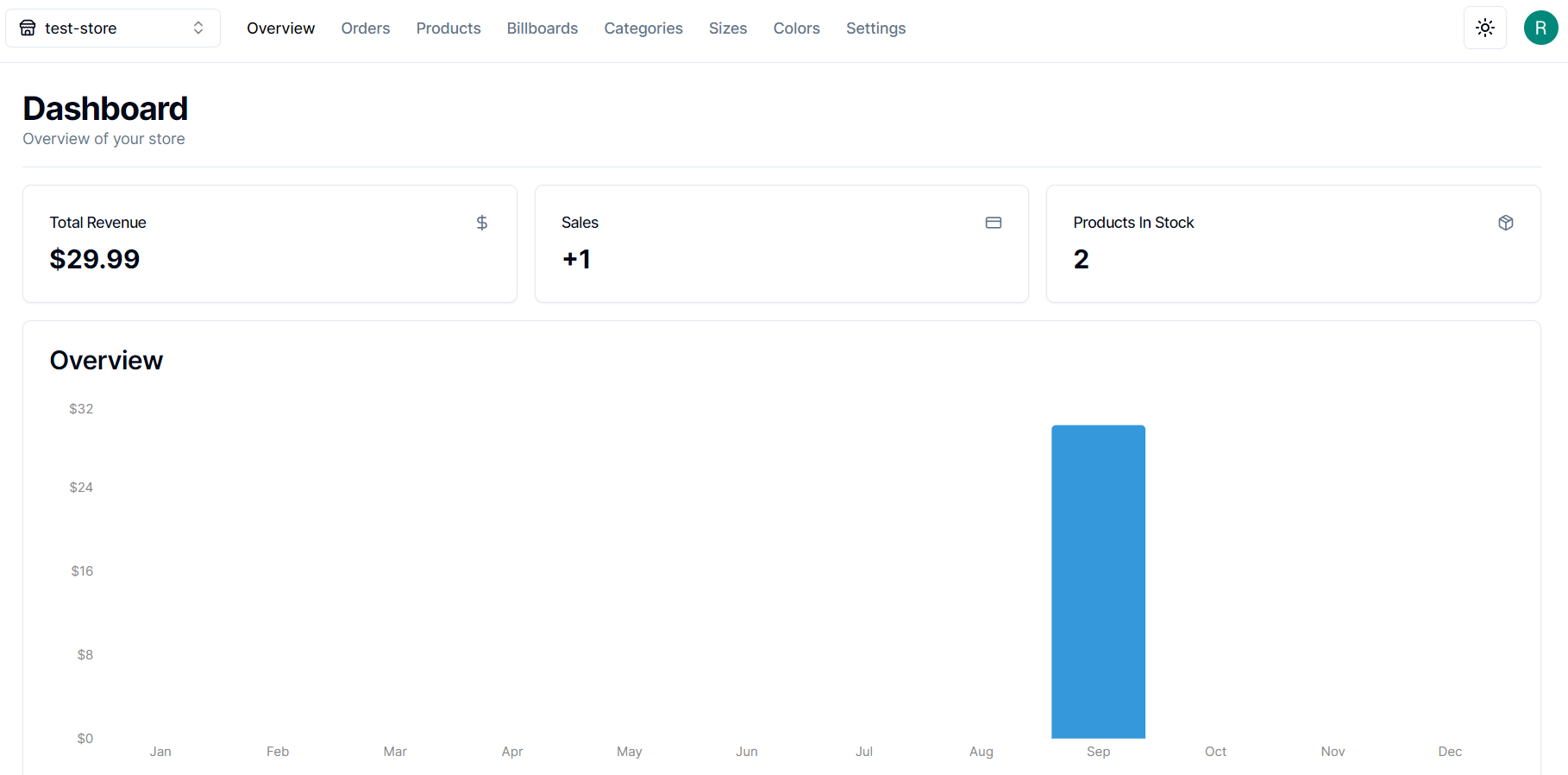The height and width of the screenshot is (775, 1568).
Task: Open the Orders page
Action: pyautogui.click(x=365, y=28)
